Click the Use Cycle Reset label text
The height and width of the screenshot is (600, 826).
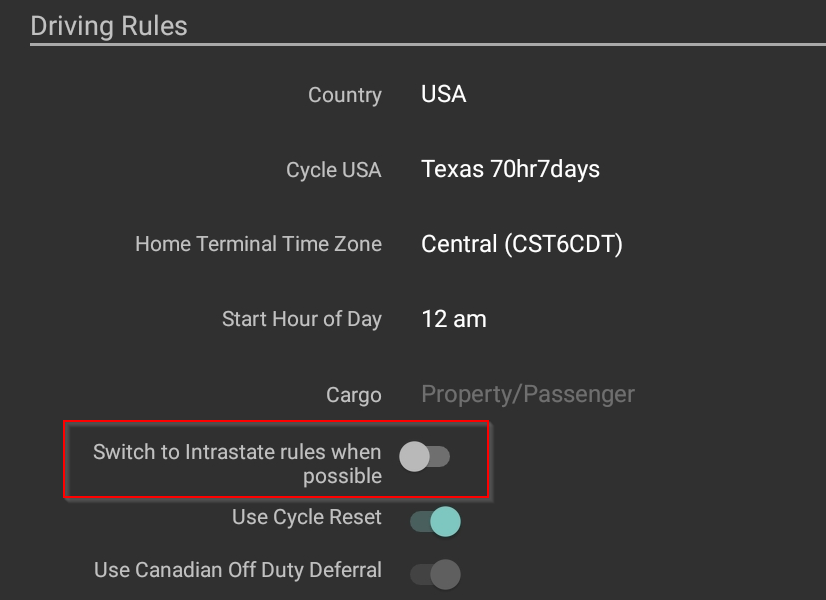point(306,517)
